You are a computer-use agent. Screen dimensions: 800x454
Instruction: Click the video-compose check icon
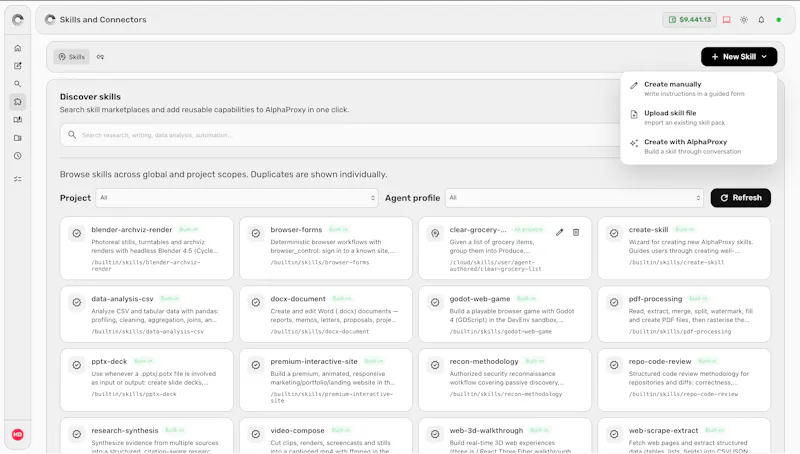click(256, 434)
